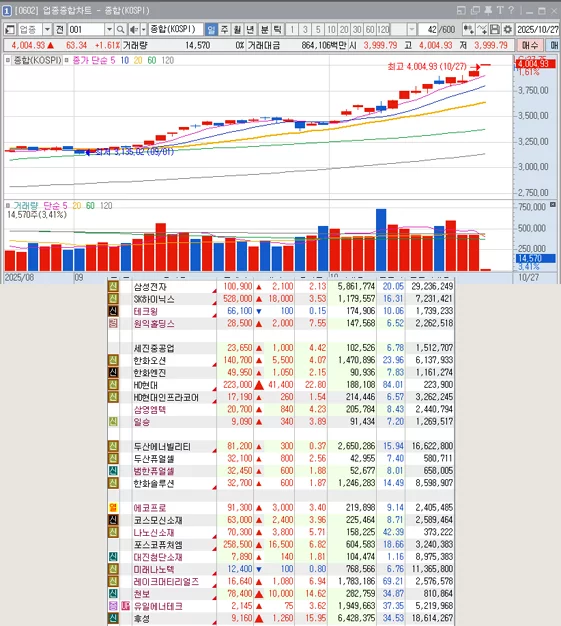Select the 세진중공업 stock name
Screen dimensions: 561x626
point(154,348)
